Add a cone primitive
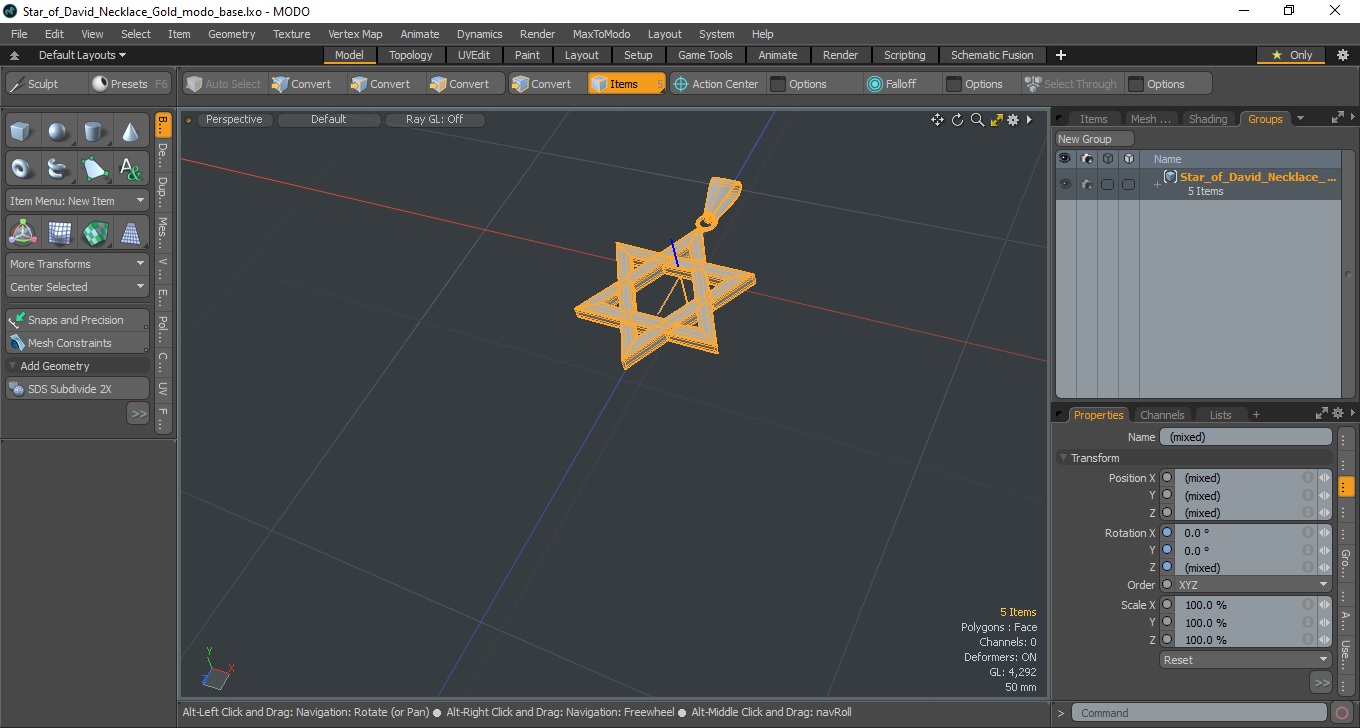This screenshot has width=1360, height=728. click(131, 131)
